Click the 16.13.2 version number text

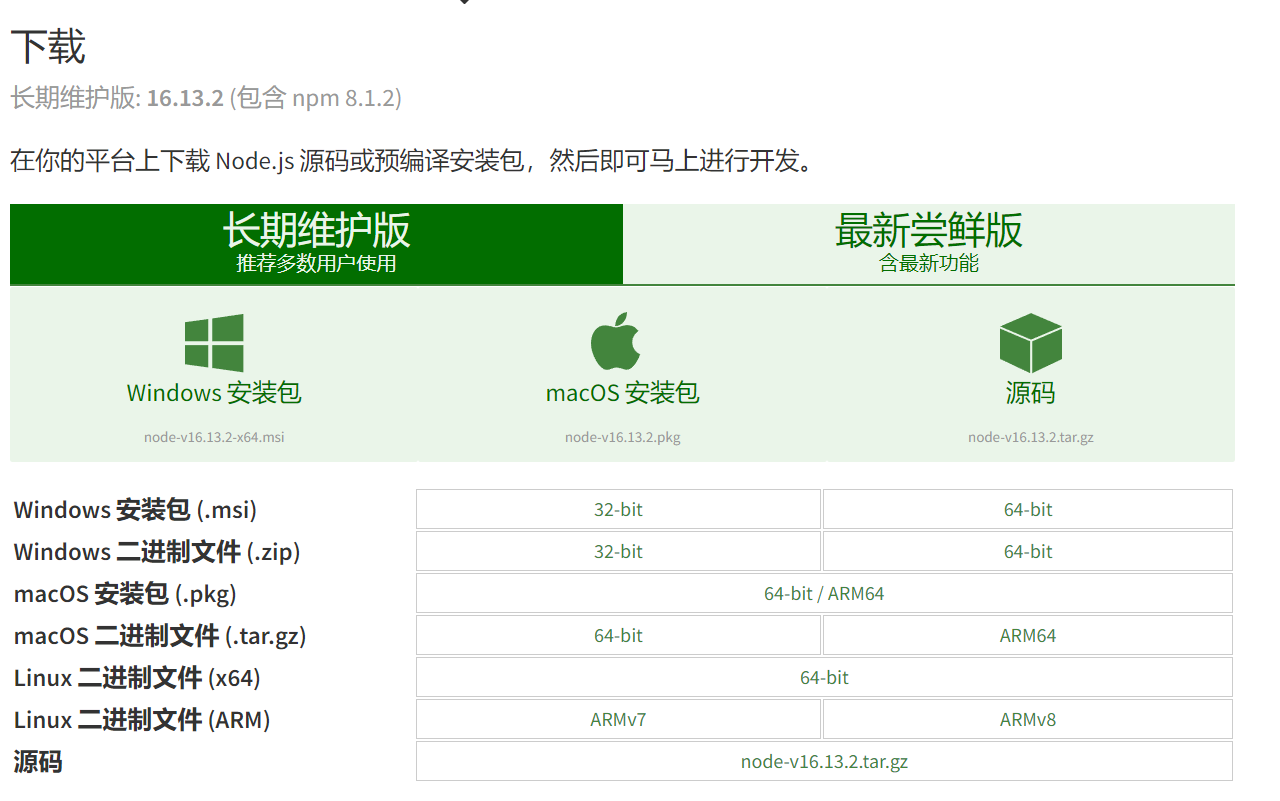185,98
